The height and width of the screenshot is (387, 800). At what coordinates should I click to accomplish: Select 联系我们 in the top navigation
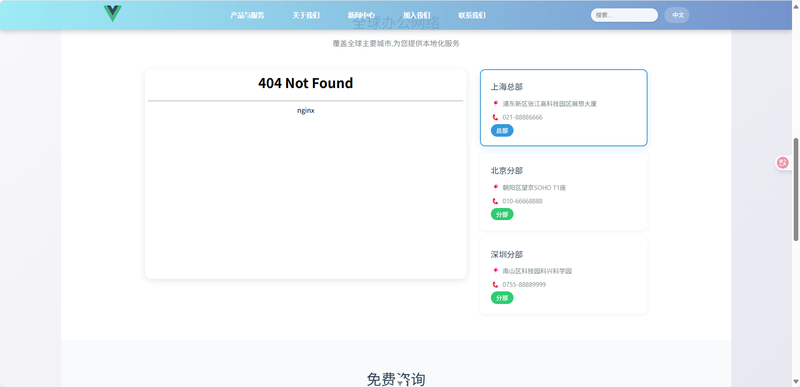[x=472, y=15]
